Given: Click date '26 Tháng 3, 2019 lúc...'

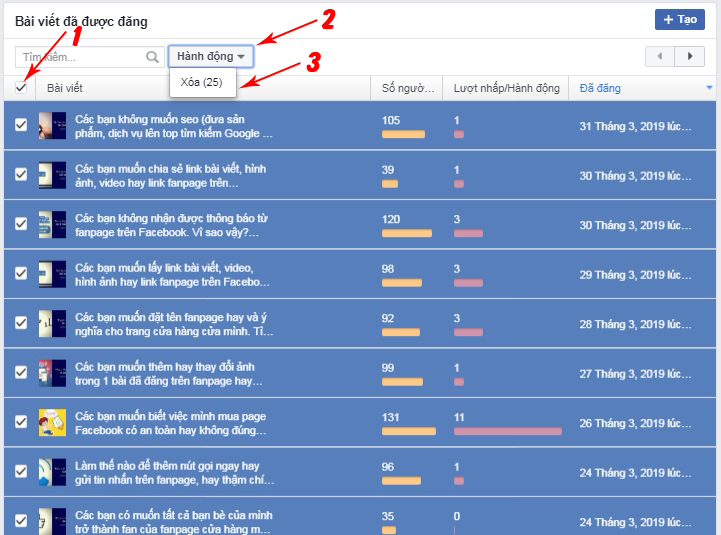Looking at the screenshot, I should point(635,423).
